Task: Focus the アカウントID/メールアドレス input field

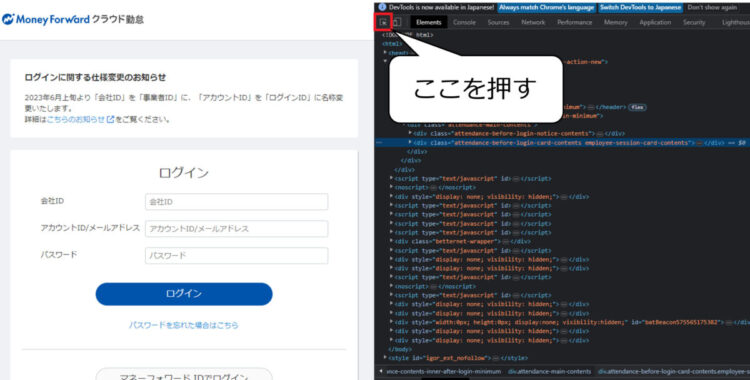Action: [x=237, y=228]
